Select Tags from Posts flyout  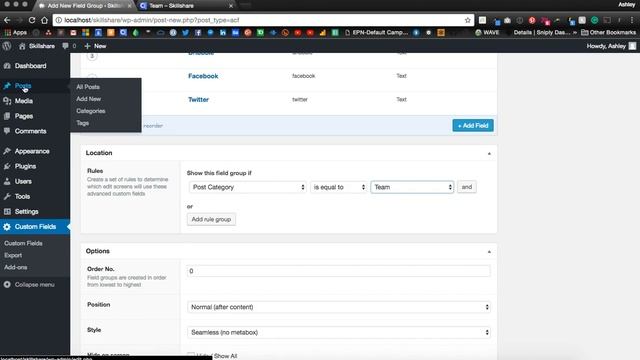(82, 123)
